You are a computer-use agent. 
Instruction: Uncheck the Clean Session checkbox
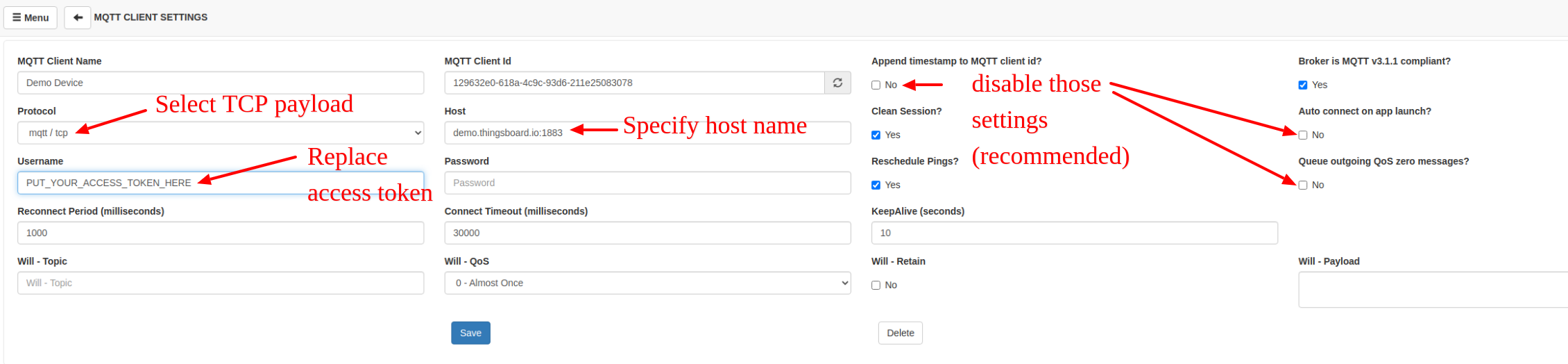point(876,135)
